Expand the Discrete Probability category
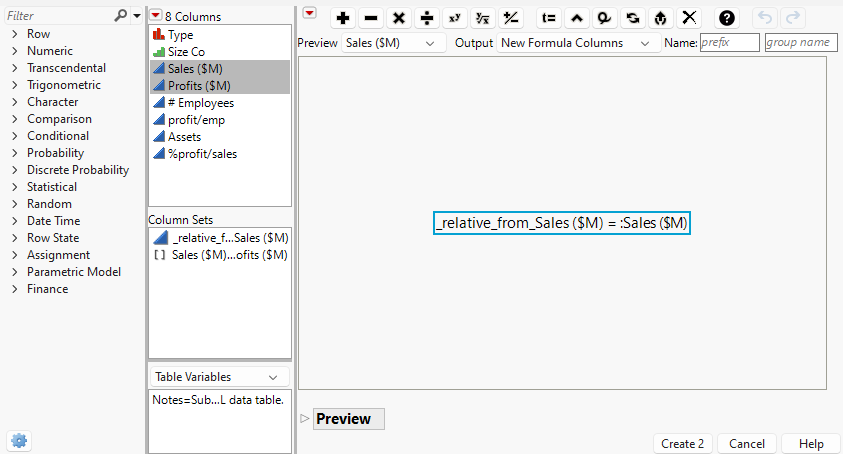843x454 pixels. click(x=15, y=170)
